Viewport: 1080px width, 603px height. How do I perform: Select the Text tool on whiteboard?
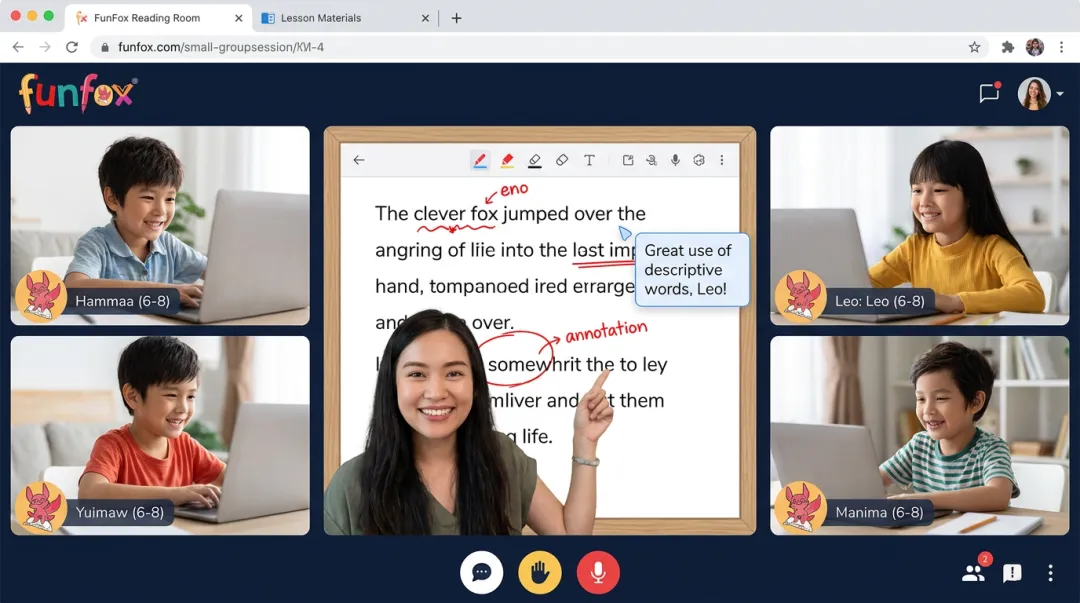[590, 160]
